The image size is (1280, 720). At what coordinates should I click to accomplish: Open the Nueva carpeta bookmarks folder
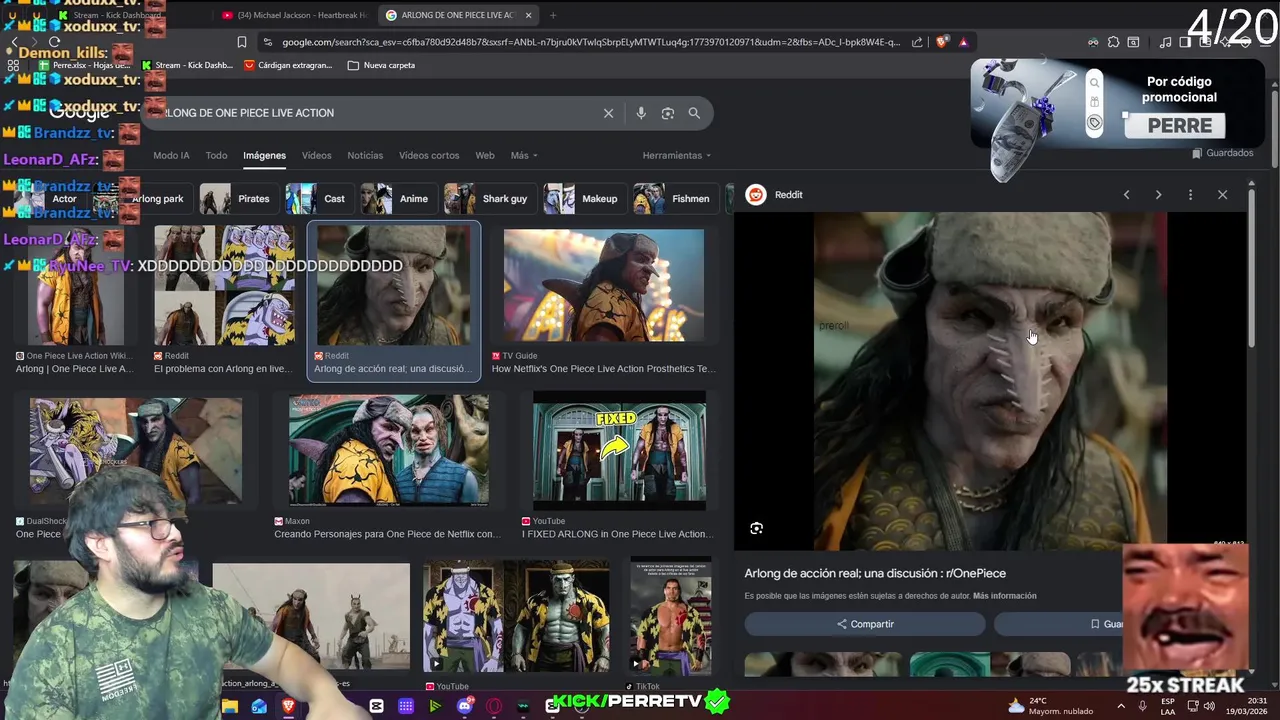(x=380, y=65)
